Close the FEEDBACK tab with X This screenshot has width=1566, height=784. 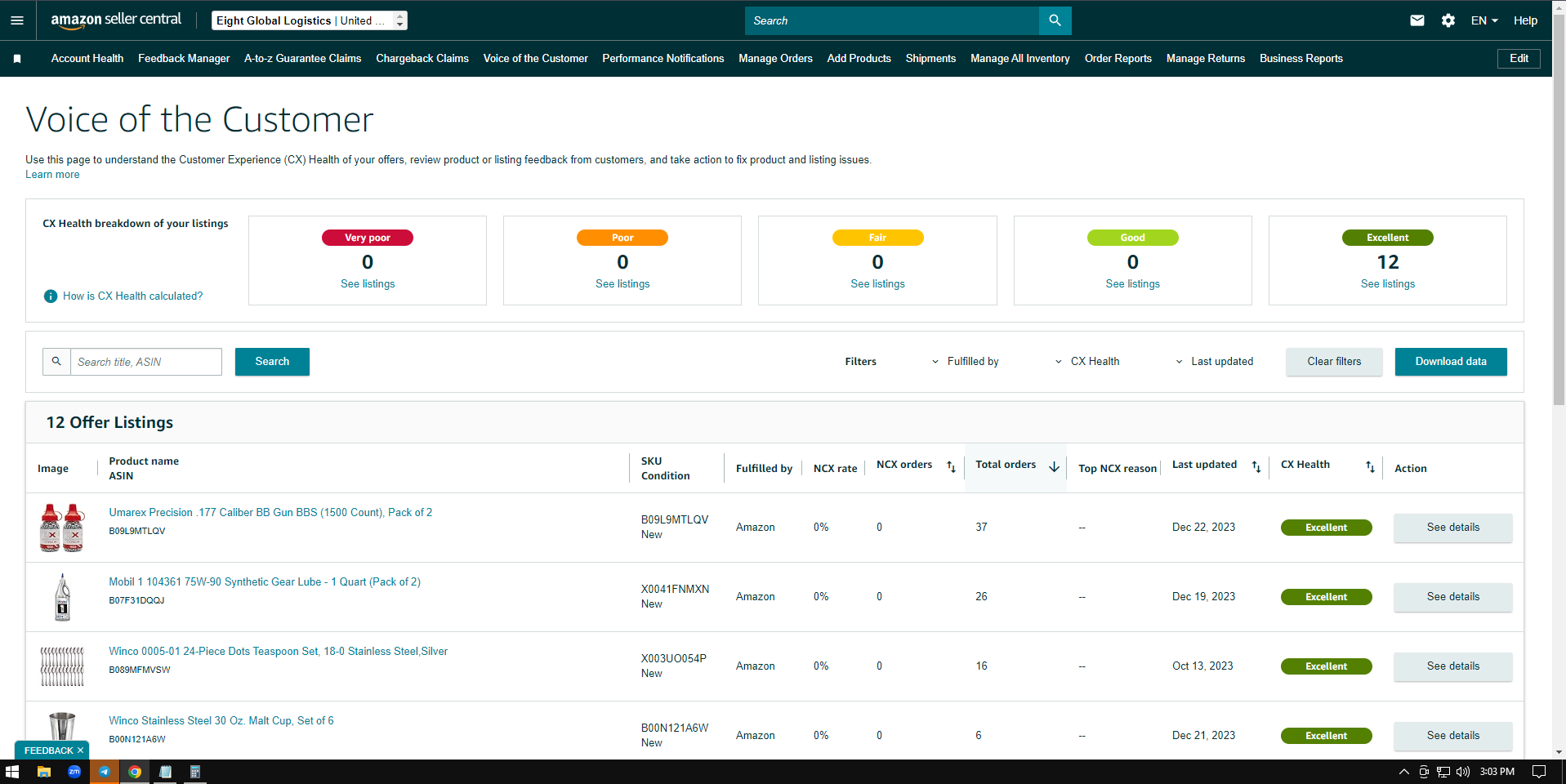coord(80,751)
